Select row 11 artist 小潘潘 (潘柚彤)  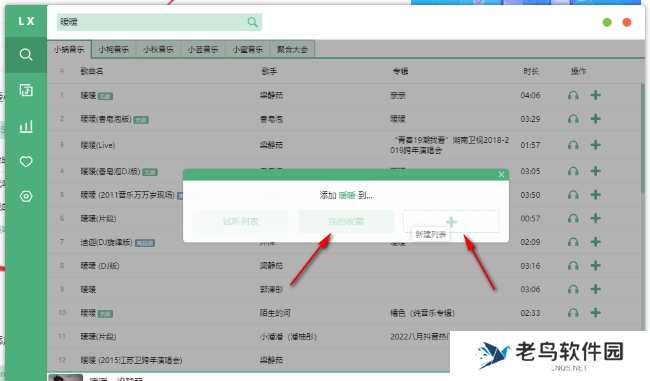(288, 336)
